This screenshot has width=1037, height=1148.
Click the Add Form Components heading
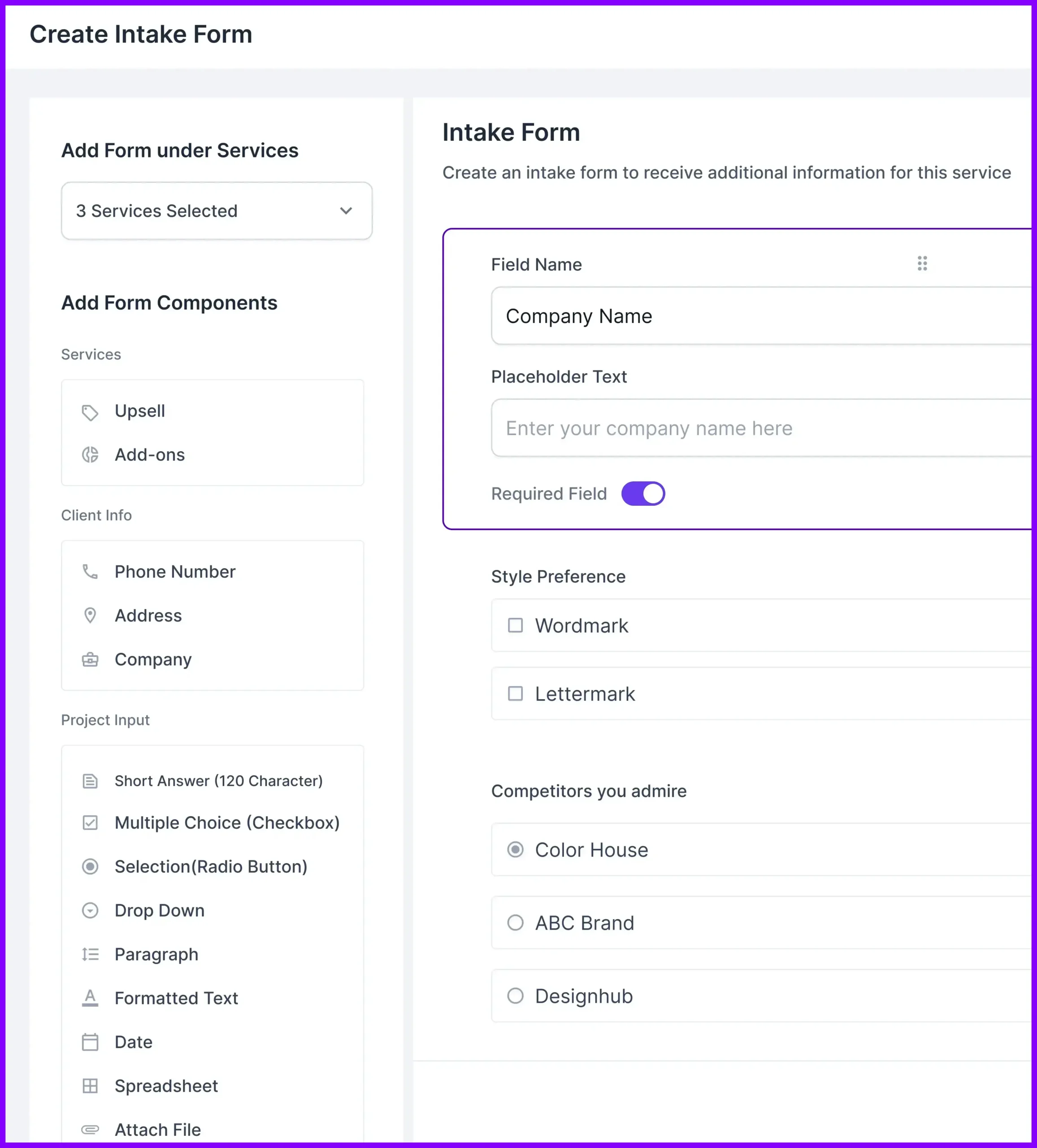click(x=169, y=303)
